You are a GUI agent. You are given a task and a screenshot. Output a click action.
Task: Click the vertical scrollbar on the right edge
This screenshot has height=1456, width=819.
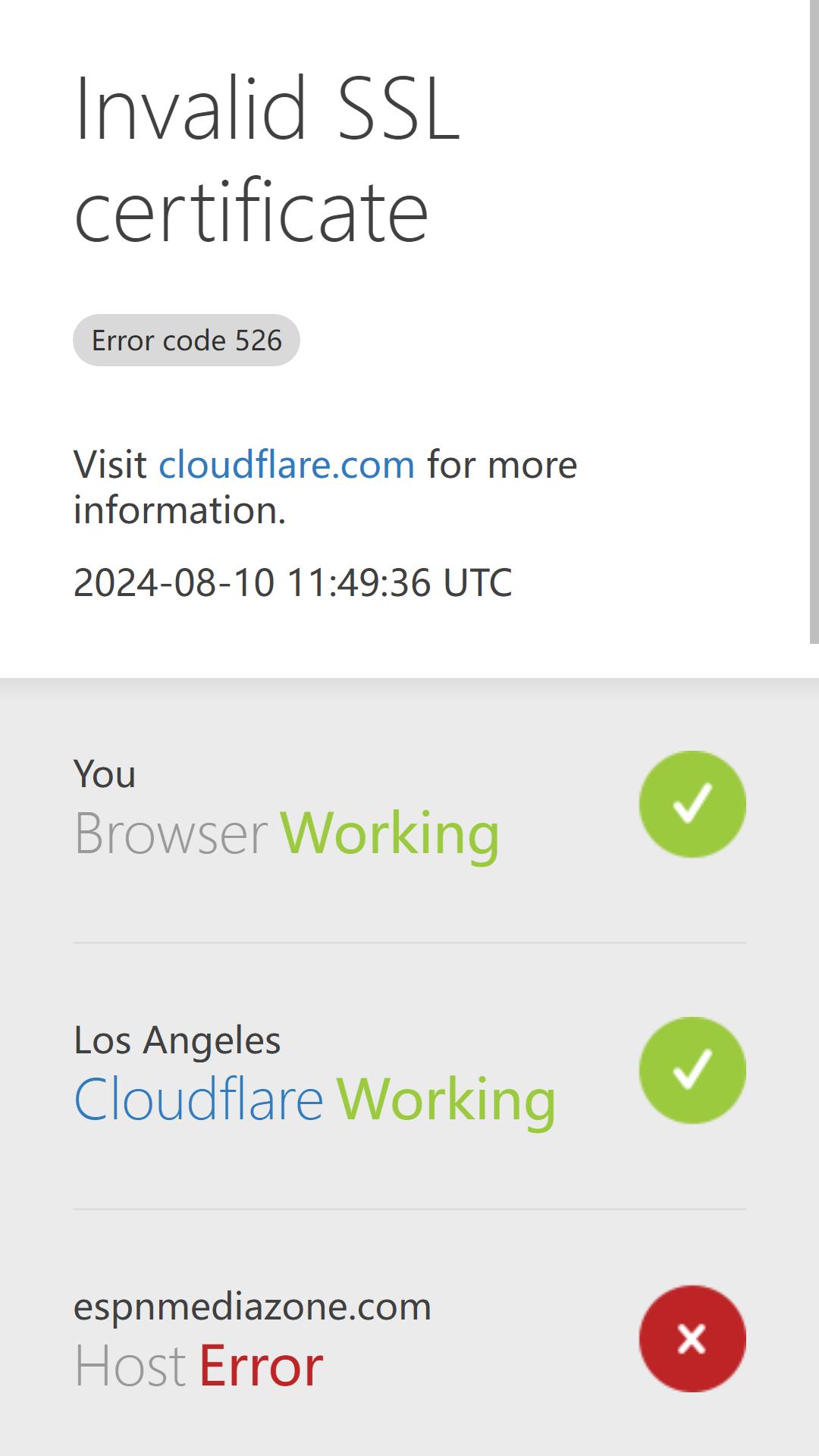[814, 322]
